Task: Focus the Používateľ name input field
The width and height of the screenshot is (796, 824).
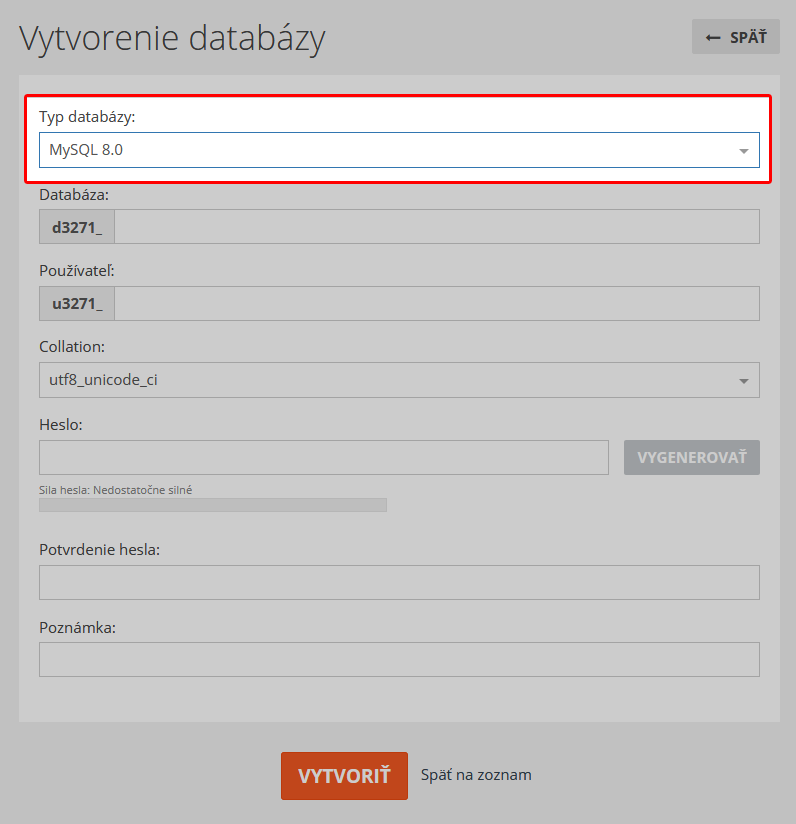Action: pos(437,303)
